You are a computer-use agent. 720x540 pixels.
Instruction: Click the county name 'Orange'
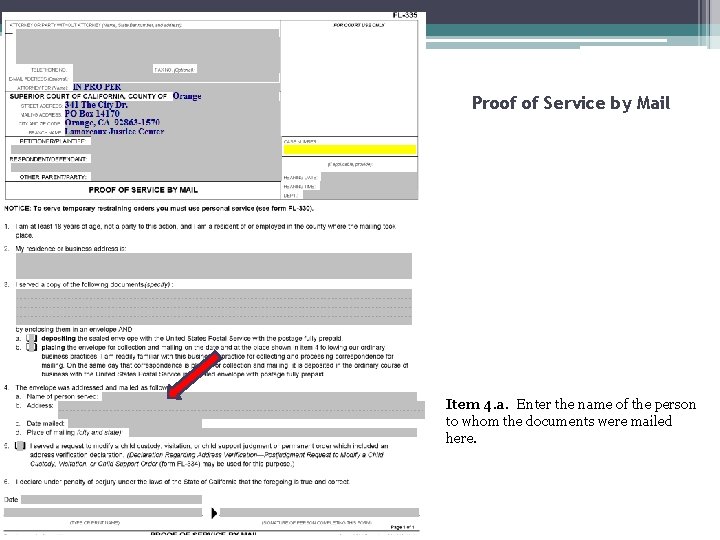(x=187, y=96)
